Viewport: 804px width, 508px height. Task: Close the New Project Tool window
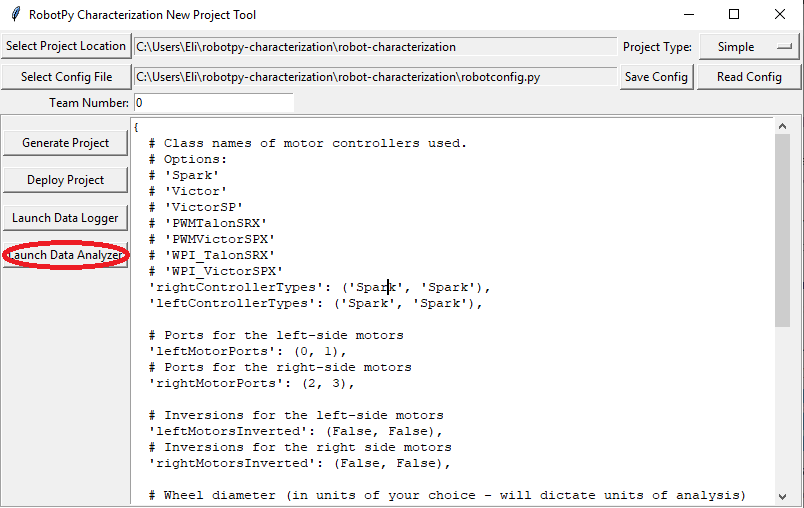tap(779, 14)
